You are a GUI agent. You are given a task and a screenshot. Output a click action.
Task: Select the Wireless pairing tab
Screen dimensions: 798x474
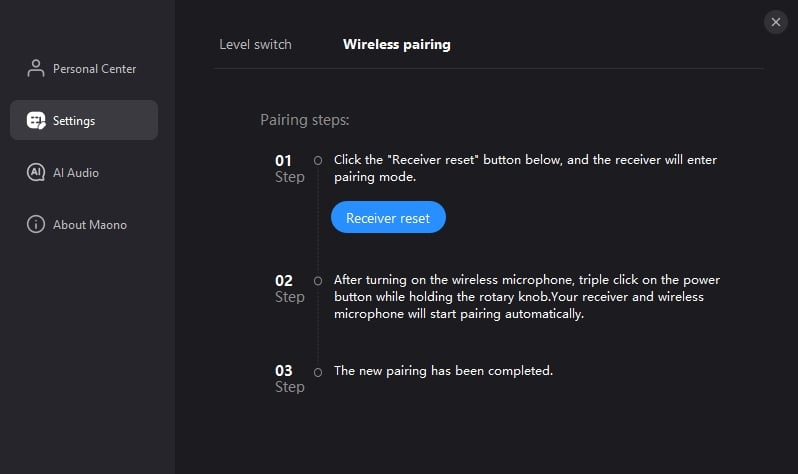tap(396, 44)
